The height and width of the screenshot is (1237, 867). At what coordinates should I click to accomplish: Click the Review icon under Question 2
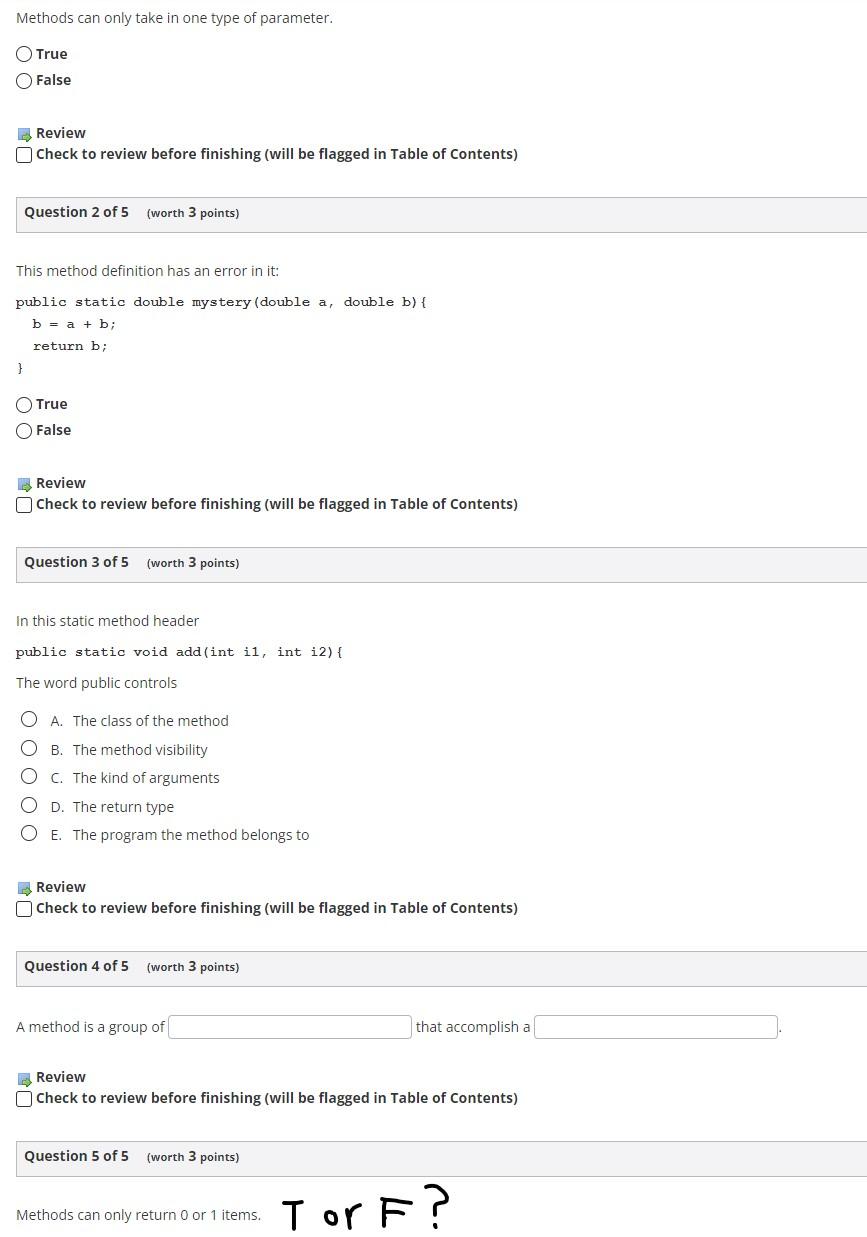(24, 482)
